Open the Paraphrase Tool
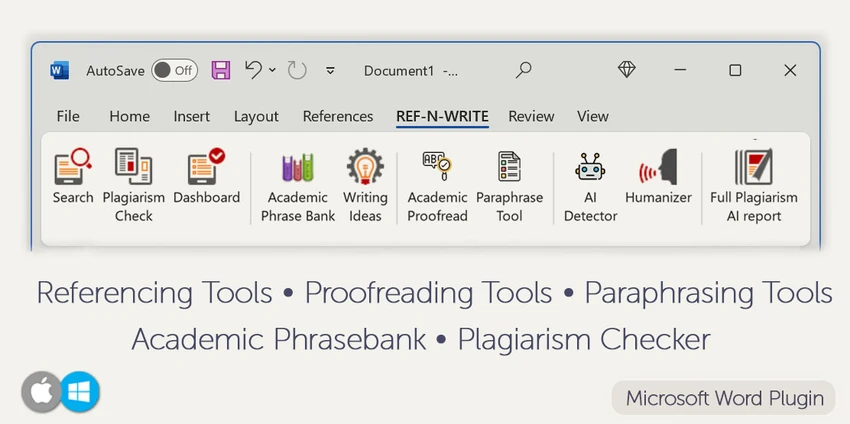Screen dimensions: 850x424 (509, 186)
